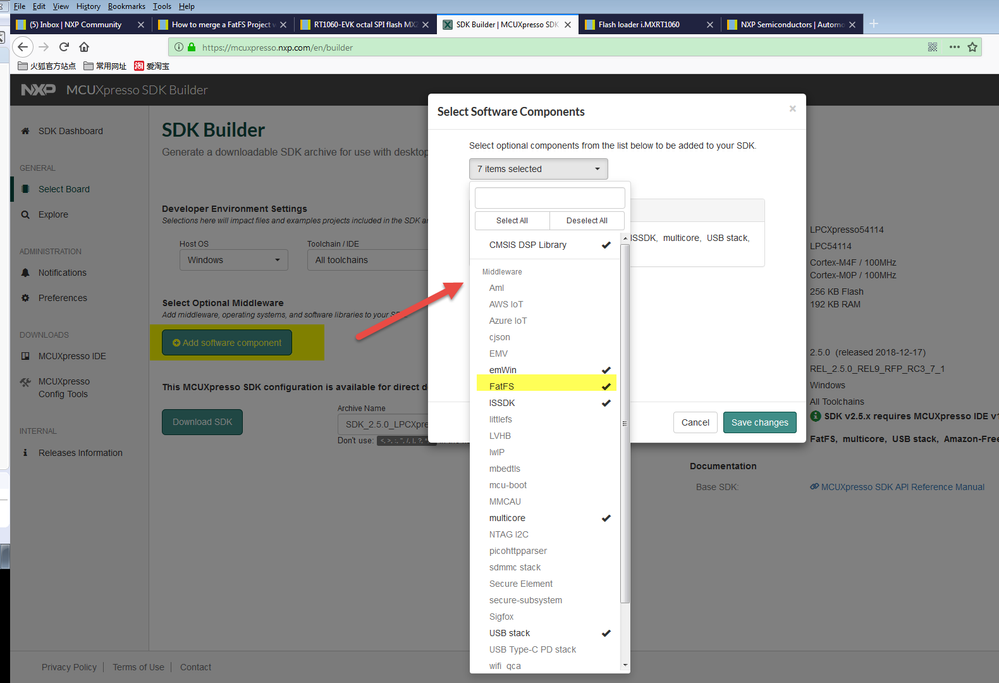Open the Terms of Use footer link
Image resolution: width=999 pixels, height=683 pixels.
tap(138, 667)
